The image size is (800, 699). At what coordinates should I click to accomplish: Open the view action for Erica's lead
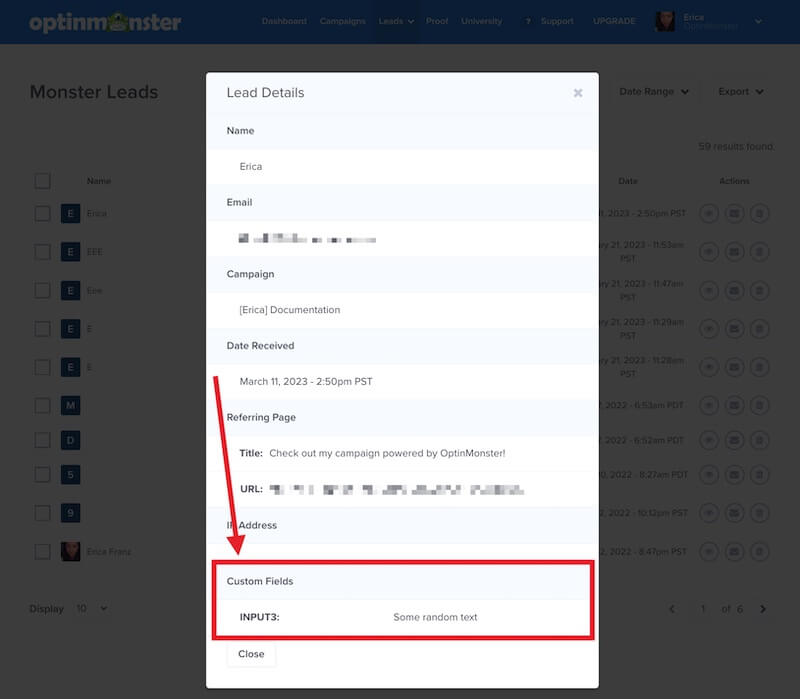click(x=708, y=213)
